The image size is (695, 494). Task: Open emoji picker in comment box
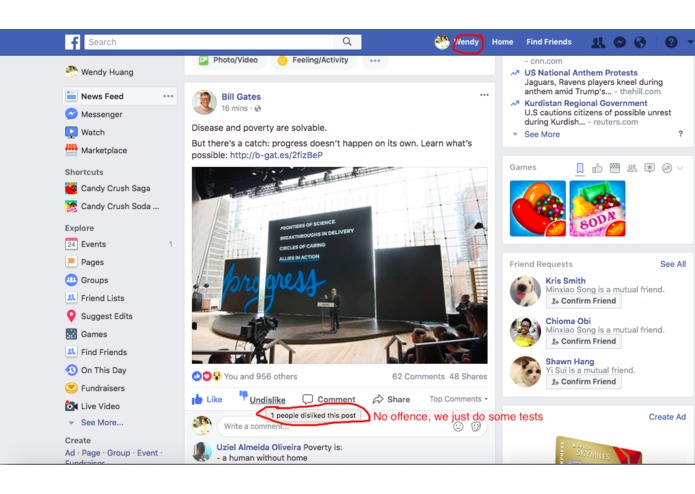point(458,427)
